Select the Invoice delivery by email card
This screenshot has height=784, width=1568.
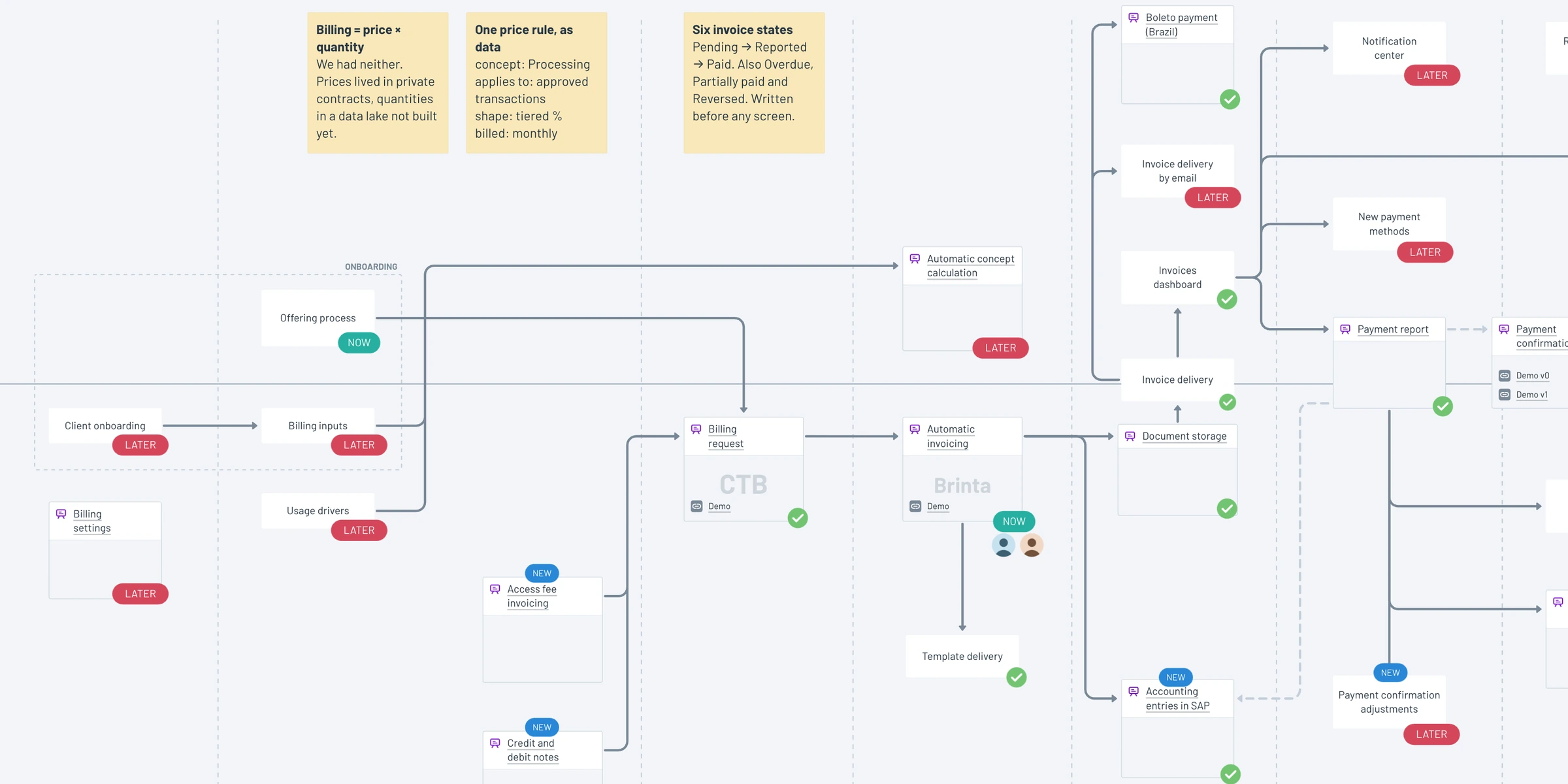point(1177,171)
